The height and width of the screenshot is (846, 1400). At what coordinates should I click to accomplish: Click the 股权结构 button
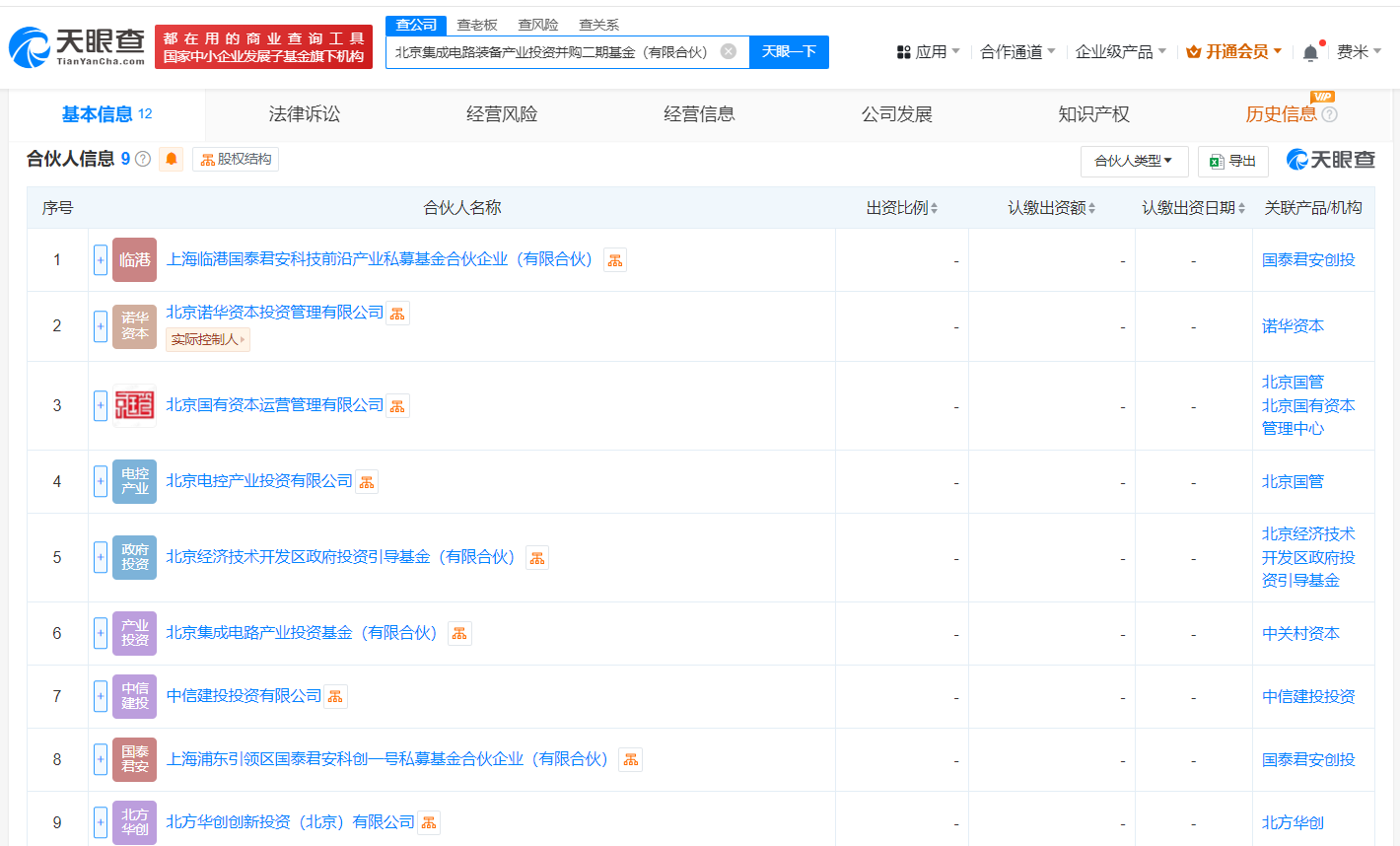(236, 159)
